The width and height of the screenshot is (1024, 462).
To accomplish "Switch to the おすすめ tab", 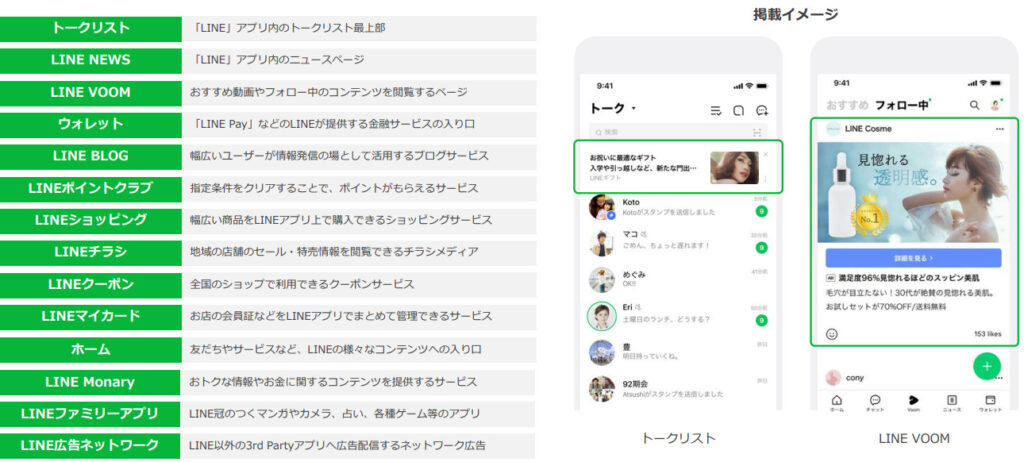I will [847, 105].
